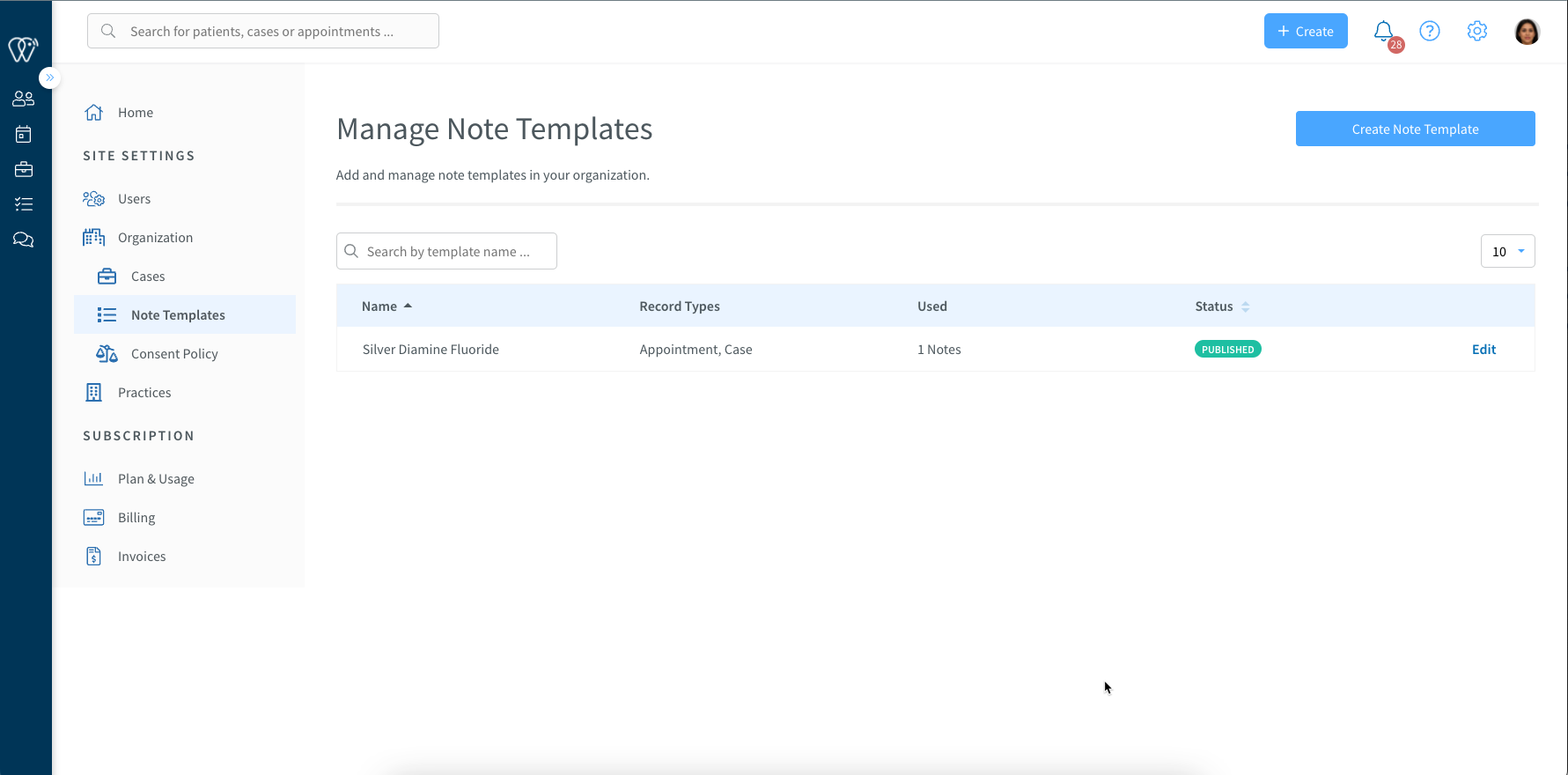This screenshot has height=775, width=1568.
Task: Open the rows-per-page dropdown showing 10
Action: pyautogui.click(x=1507, y=251)
